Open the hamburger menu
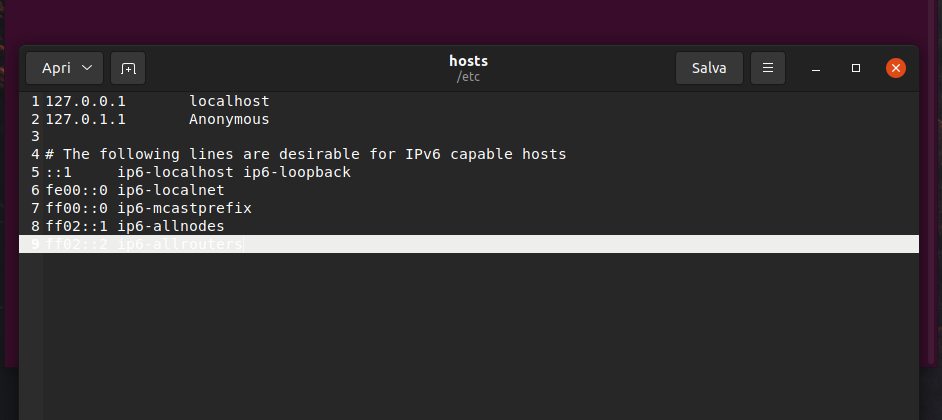 point(768,69)
